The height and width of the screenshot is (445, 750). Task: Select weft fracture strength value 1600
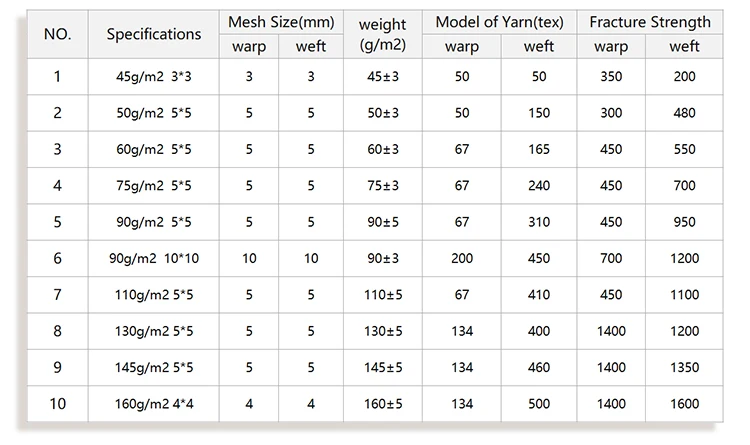[684, 404]
